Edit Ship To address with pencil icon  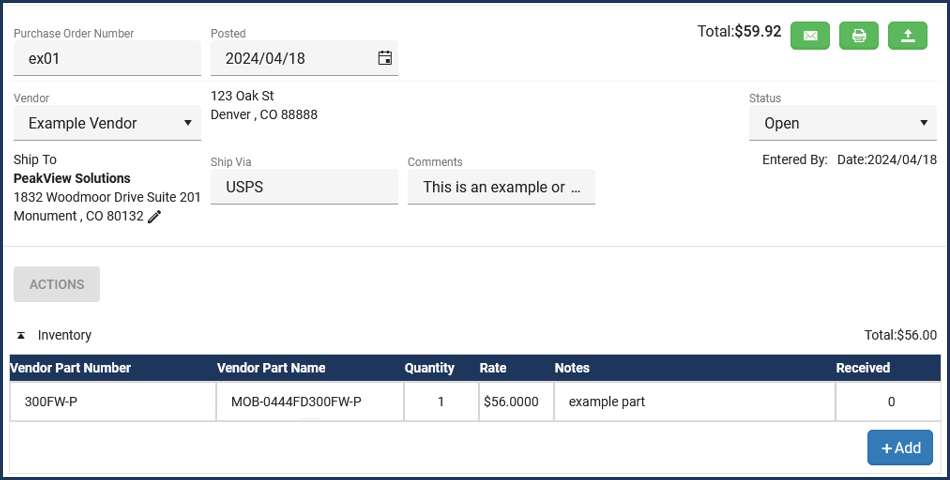click(154, 216)
